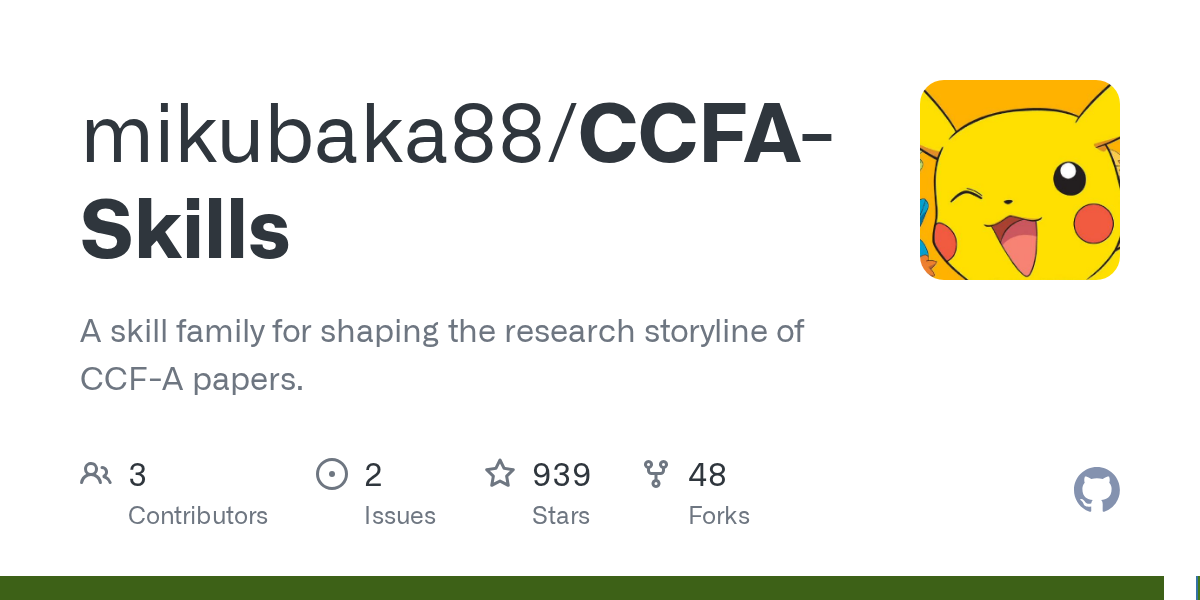Open the Pikachu avatar image
Screen dimensions: 1200x600
pos(1020,180)
